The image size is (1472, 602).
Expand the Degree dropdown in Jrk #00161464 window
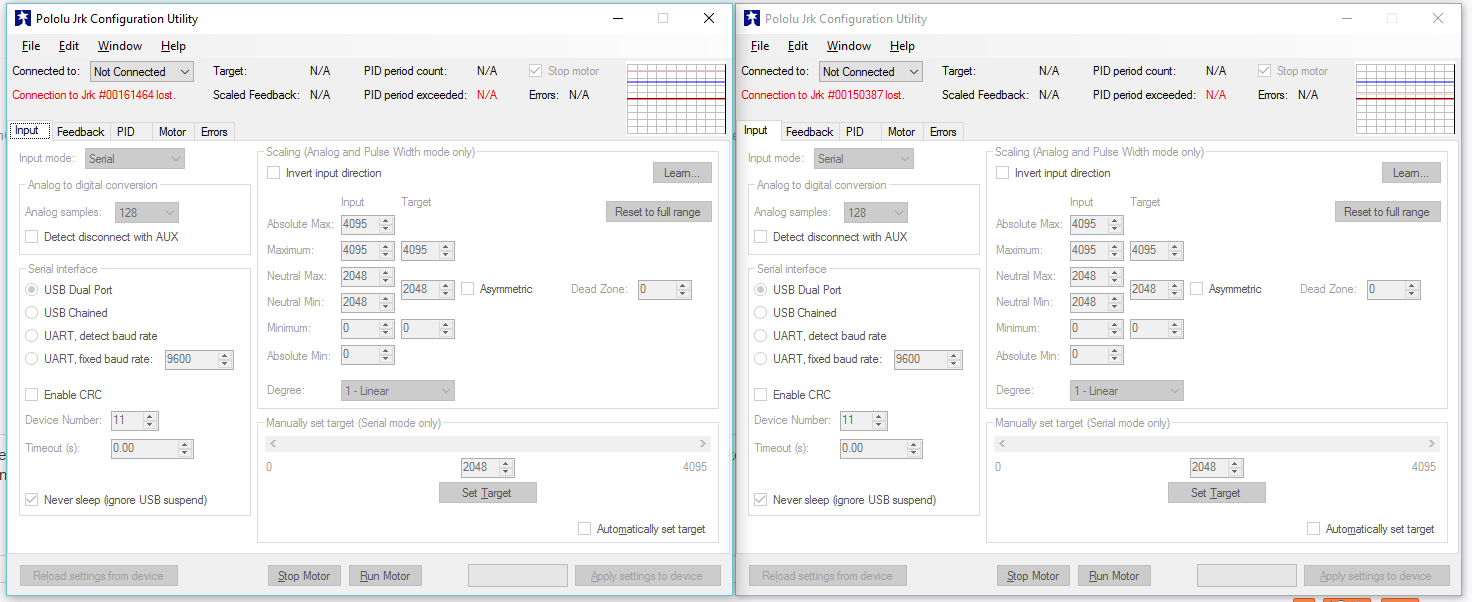[x=398, y=391]
